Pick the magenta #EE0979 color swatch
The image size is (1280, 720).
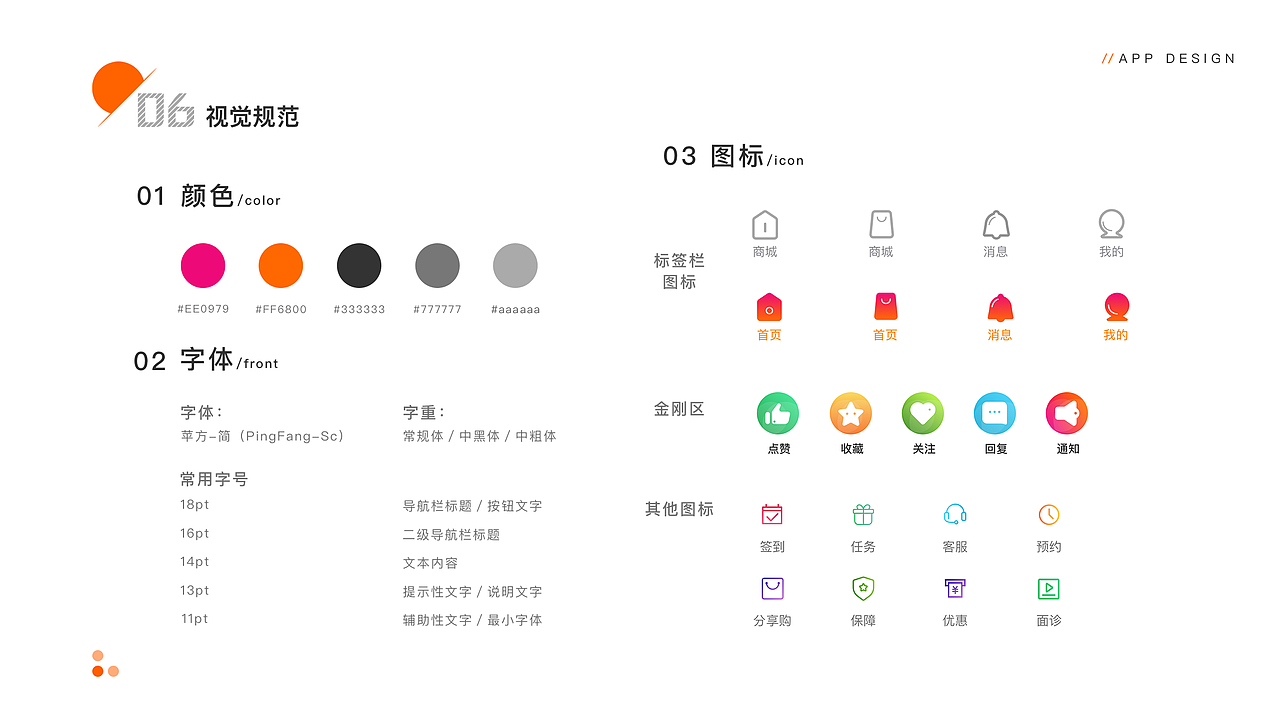click(x=203, y=266)
